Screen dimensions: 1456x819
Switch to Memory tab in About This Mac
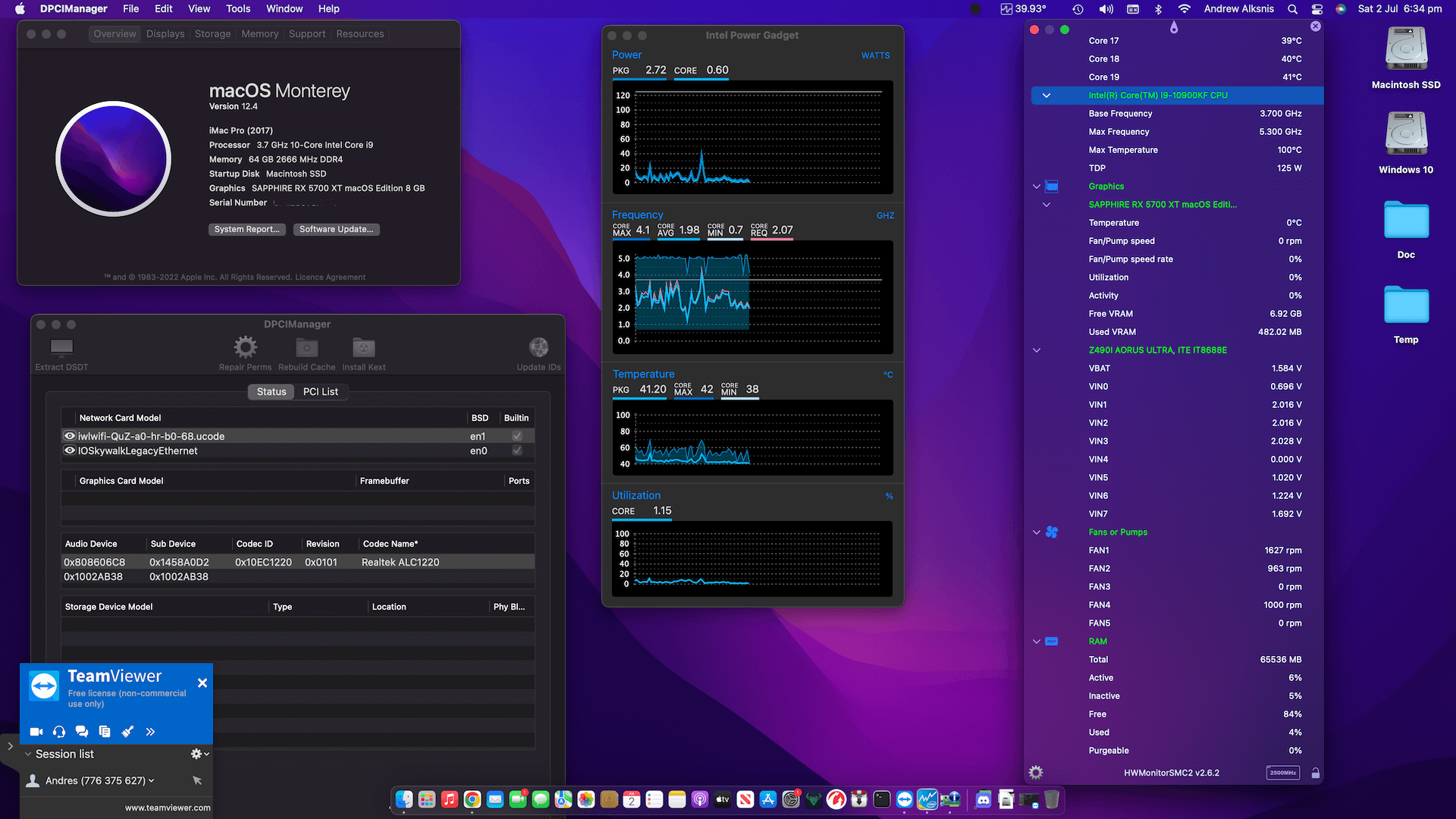tap(260, 34)
